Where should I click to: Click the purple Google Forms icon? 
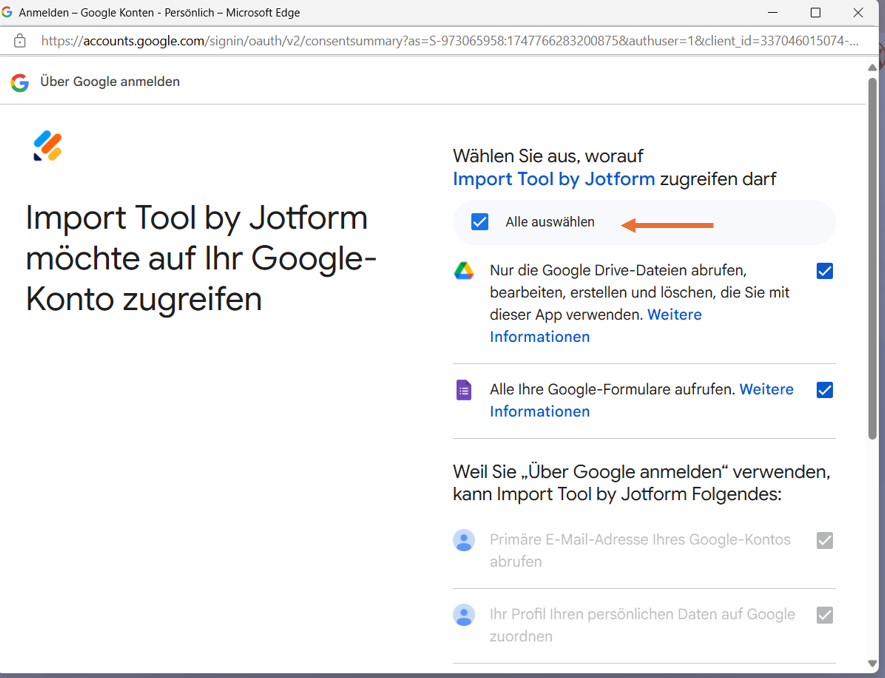[464, 390]
